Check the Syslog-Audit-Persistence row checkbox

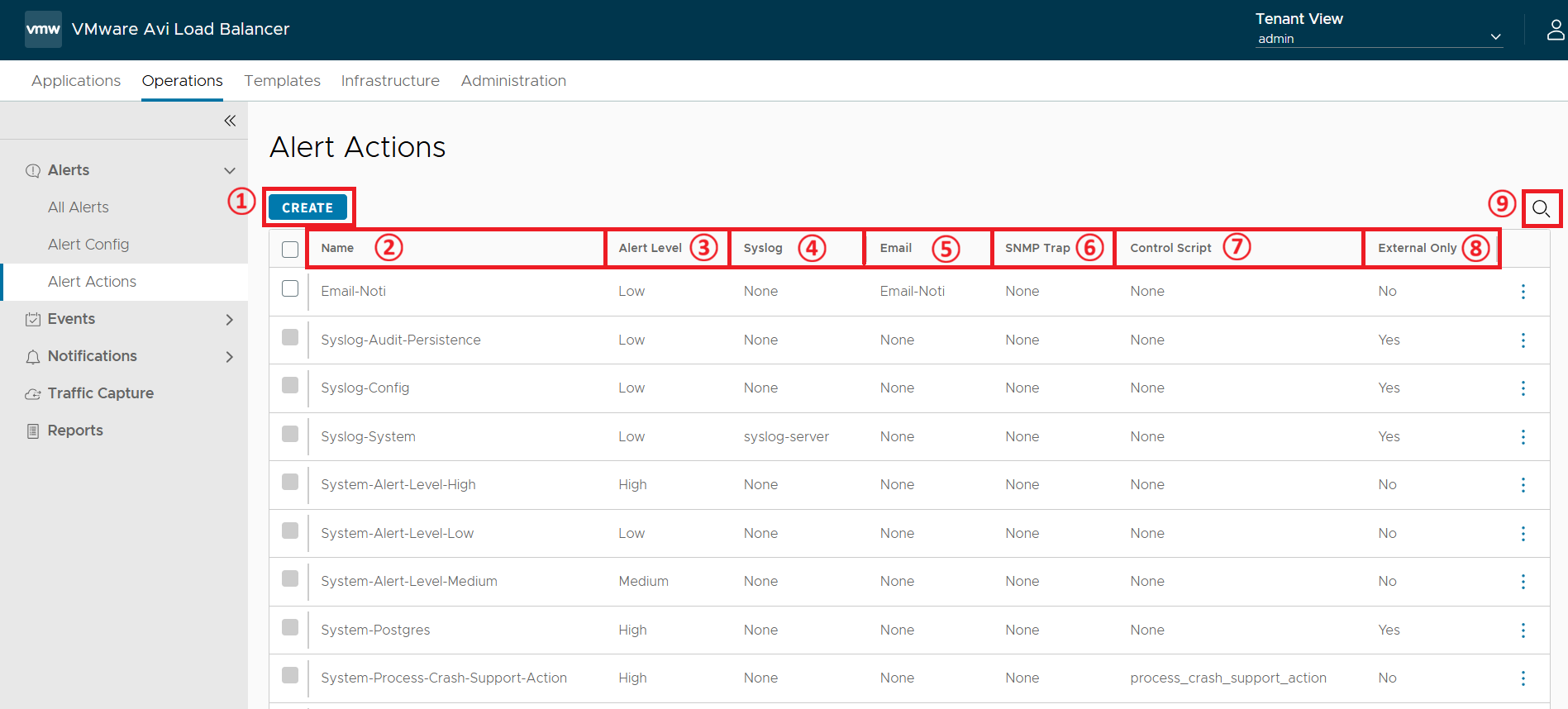[x=290, y=337]
